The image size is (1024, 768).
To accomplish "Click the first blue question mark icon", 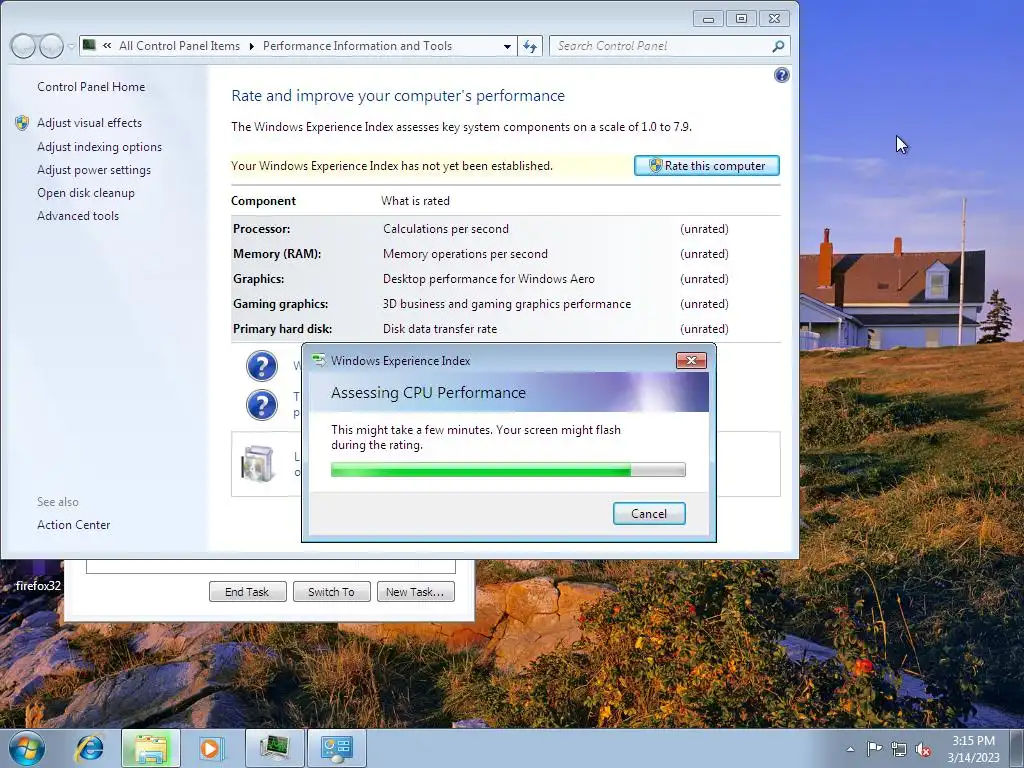I will point(262,366).
